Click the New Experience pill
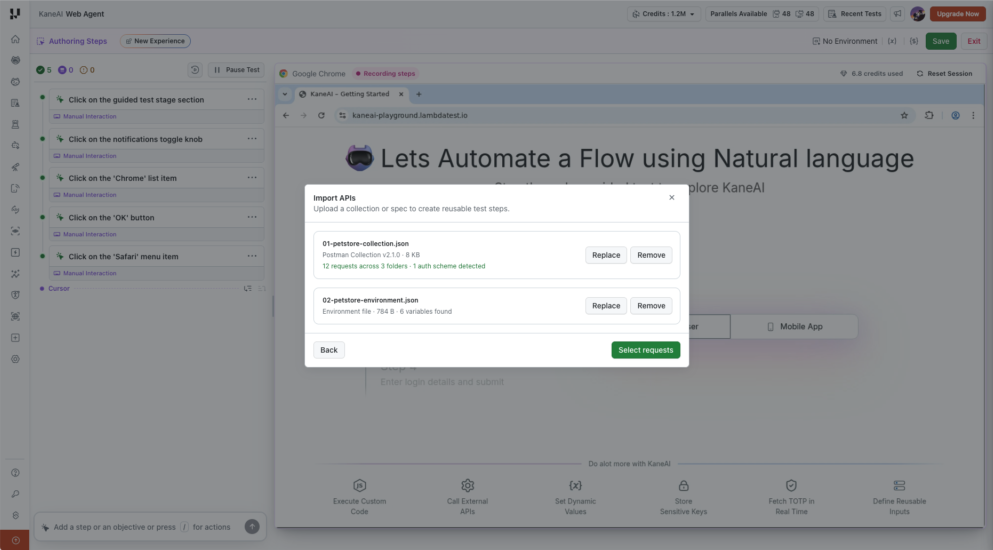993x550 pixels. click(155, 41)
